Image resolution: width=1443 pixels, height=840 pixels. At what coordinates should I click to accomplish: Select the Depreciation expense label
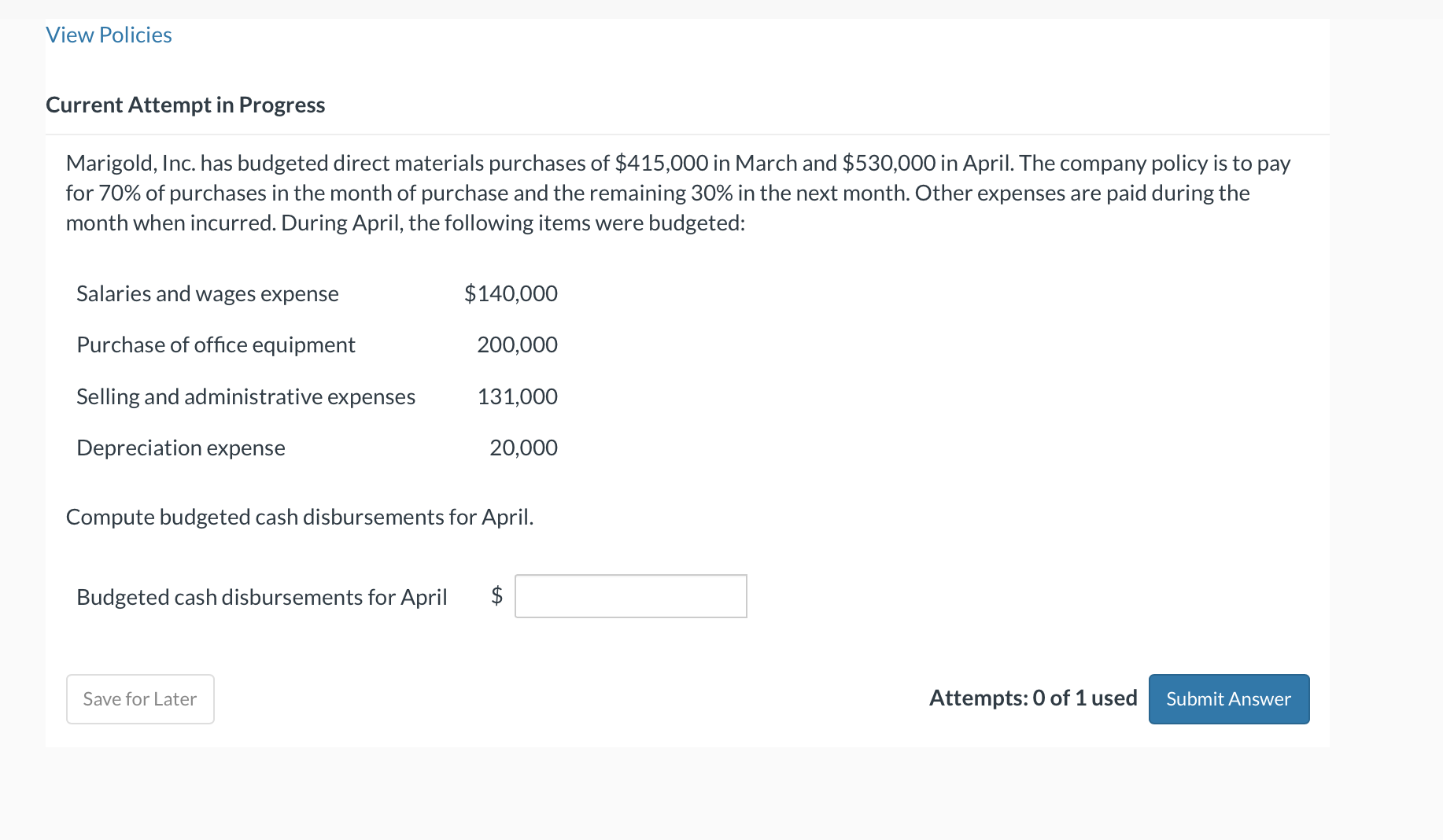click(180, 447)
